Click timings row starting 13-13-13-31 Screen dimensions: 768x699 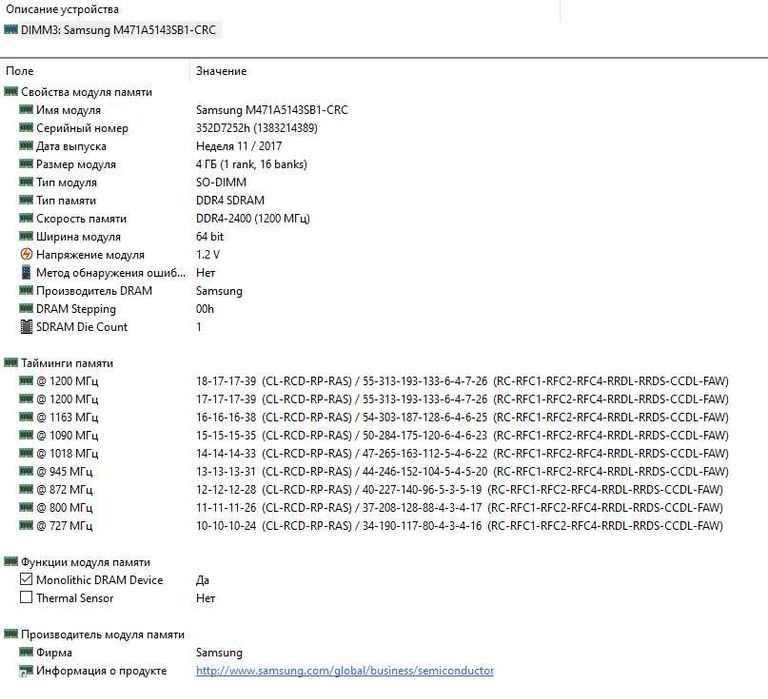click(462, 472)
